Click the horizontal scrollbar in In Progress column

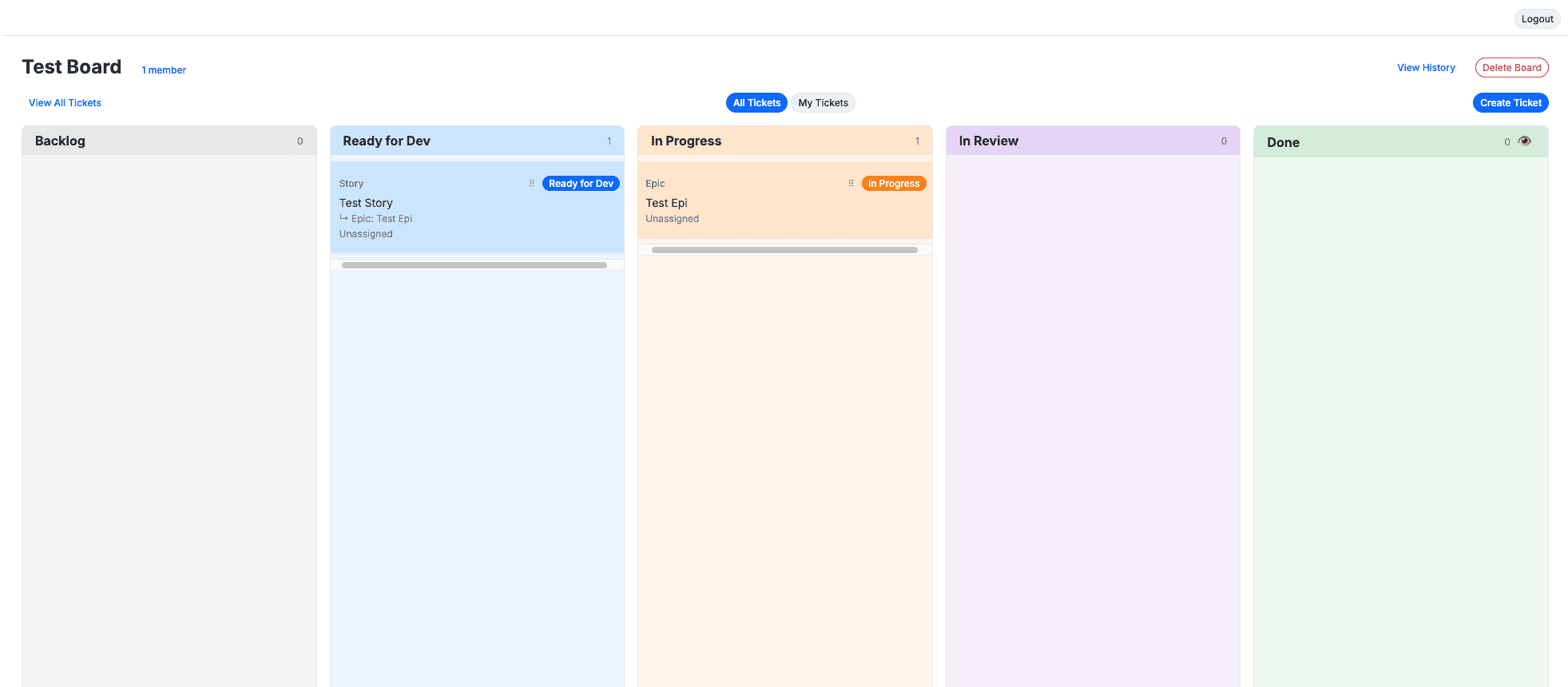[784, 250]
